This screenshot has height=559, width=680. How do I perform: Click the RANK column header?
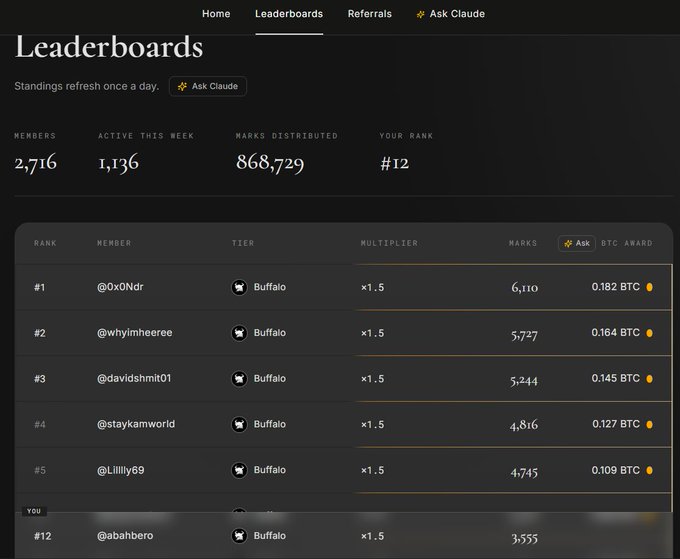click(x=45, y=243)
